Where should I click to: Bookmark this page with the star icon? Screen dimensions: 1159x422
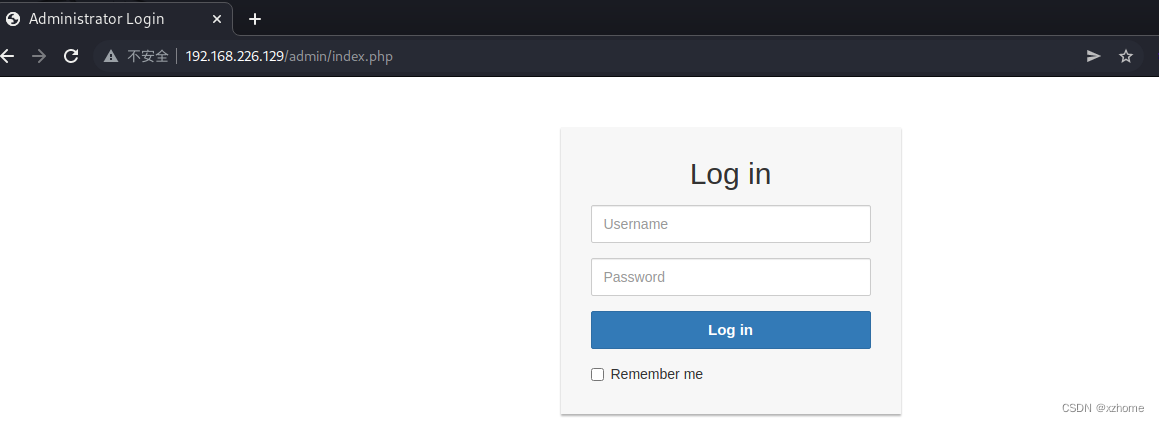click(x=1126, y=56)
